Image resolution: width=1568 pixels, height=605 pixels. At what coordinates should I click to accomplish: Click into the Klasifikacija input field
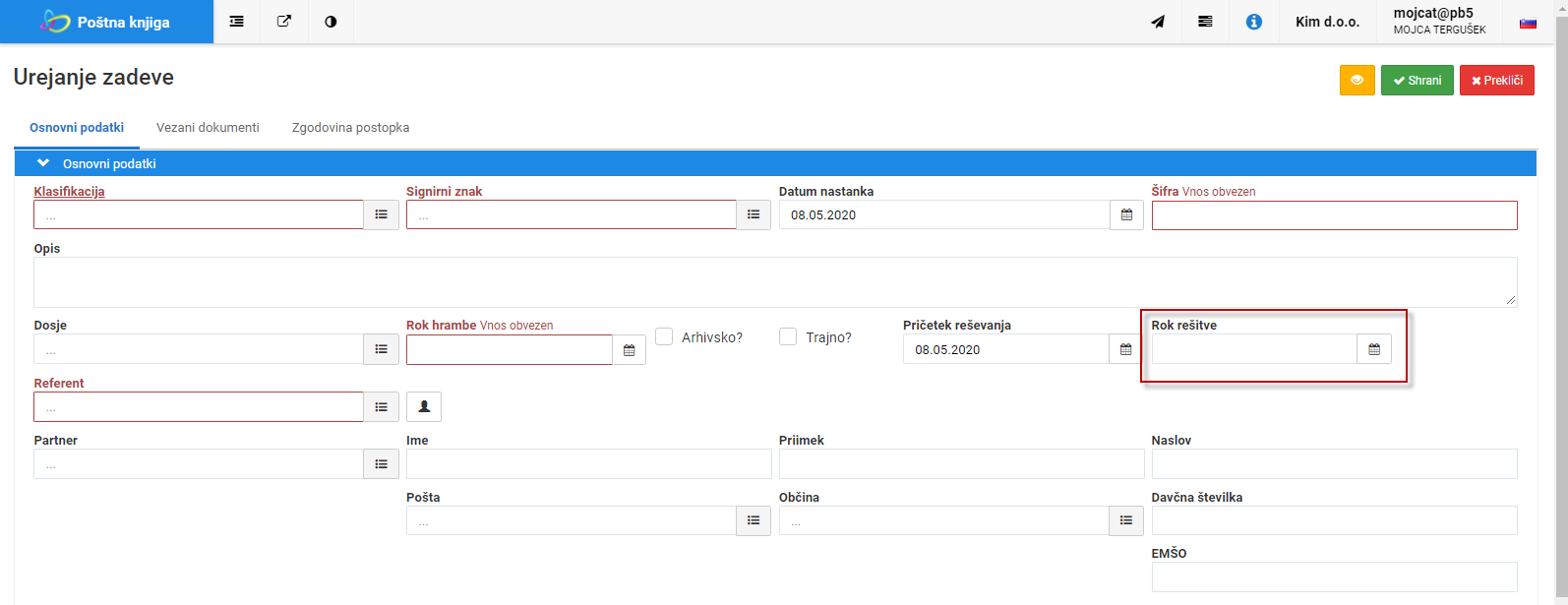(x=199, y=214)
